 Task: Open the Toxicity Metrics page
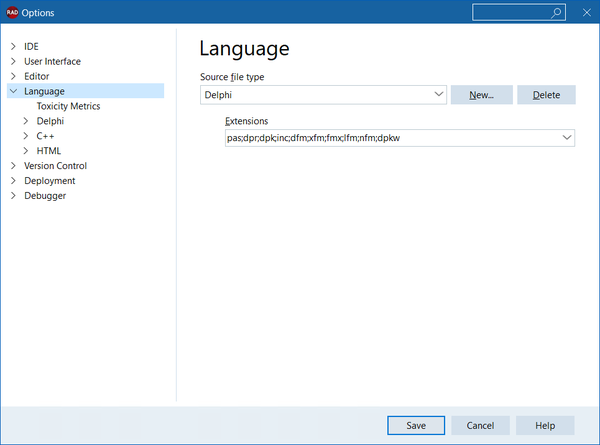68,106
